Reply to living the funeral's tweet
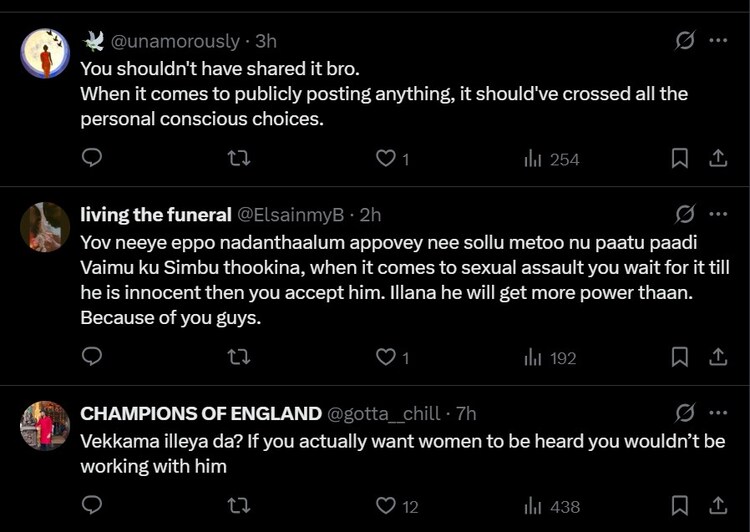Screen dimensions: 750x532 [92, 357]
